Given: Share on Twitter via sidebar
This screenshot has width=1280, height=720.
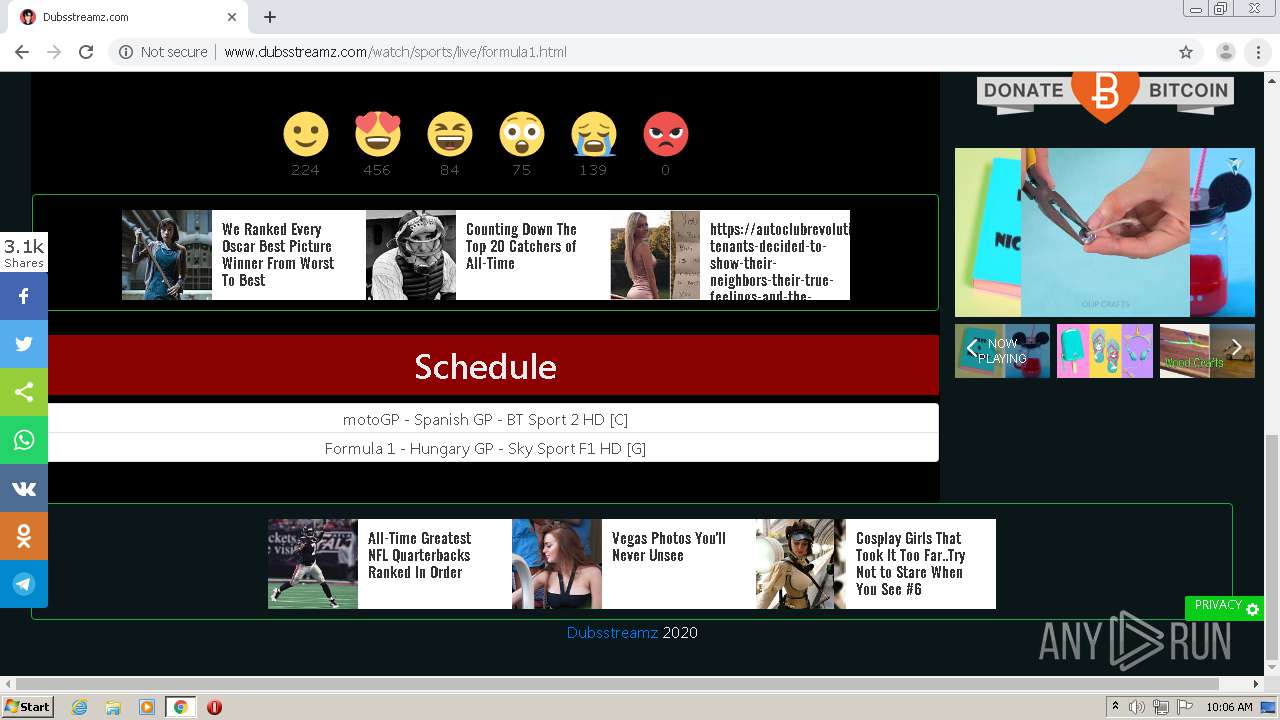Looking at the screenshot, I should [x=24, y=344].
